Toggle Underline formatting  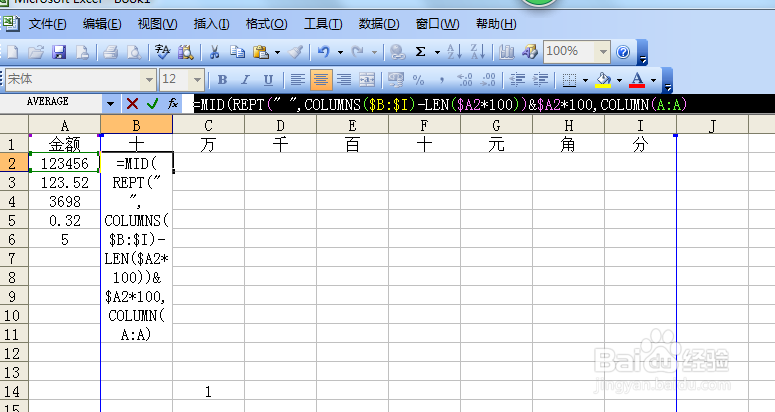(268, 80)
